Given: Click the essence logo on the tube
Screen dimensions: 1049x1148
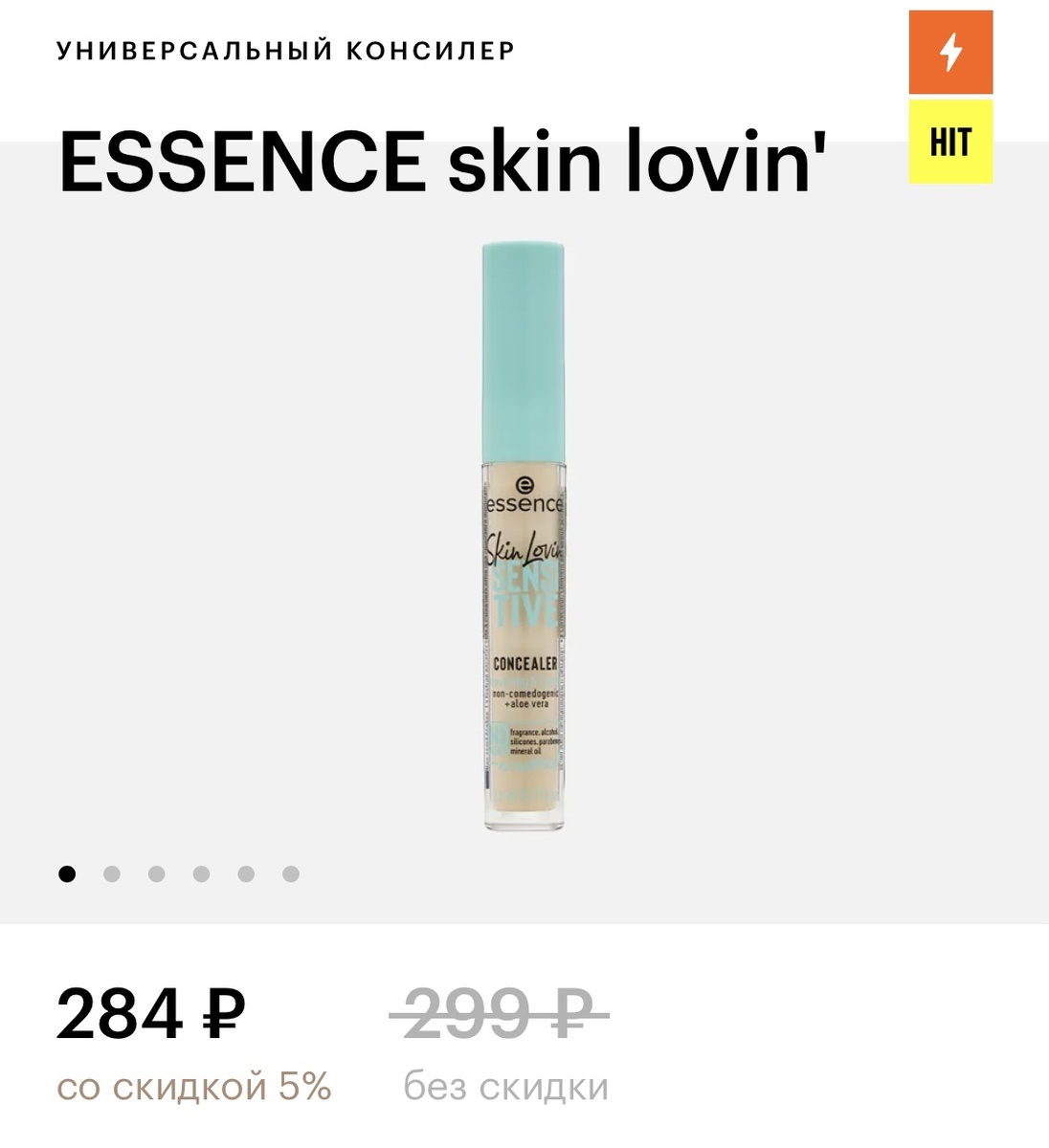Looking at the screenshot, I should coord(524,496).
